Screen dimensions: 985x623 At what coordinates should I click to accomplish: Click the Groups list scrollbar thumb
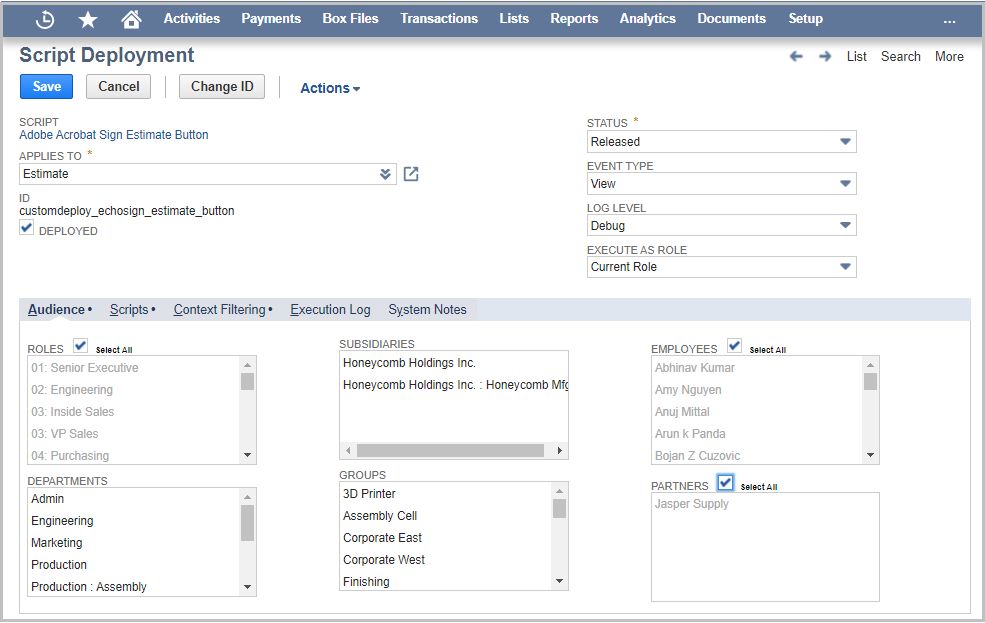(x=559, y=508)
